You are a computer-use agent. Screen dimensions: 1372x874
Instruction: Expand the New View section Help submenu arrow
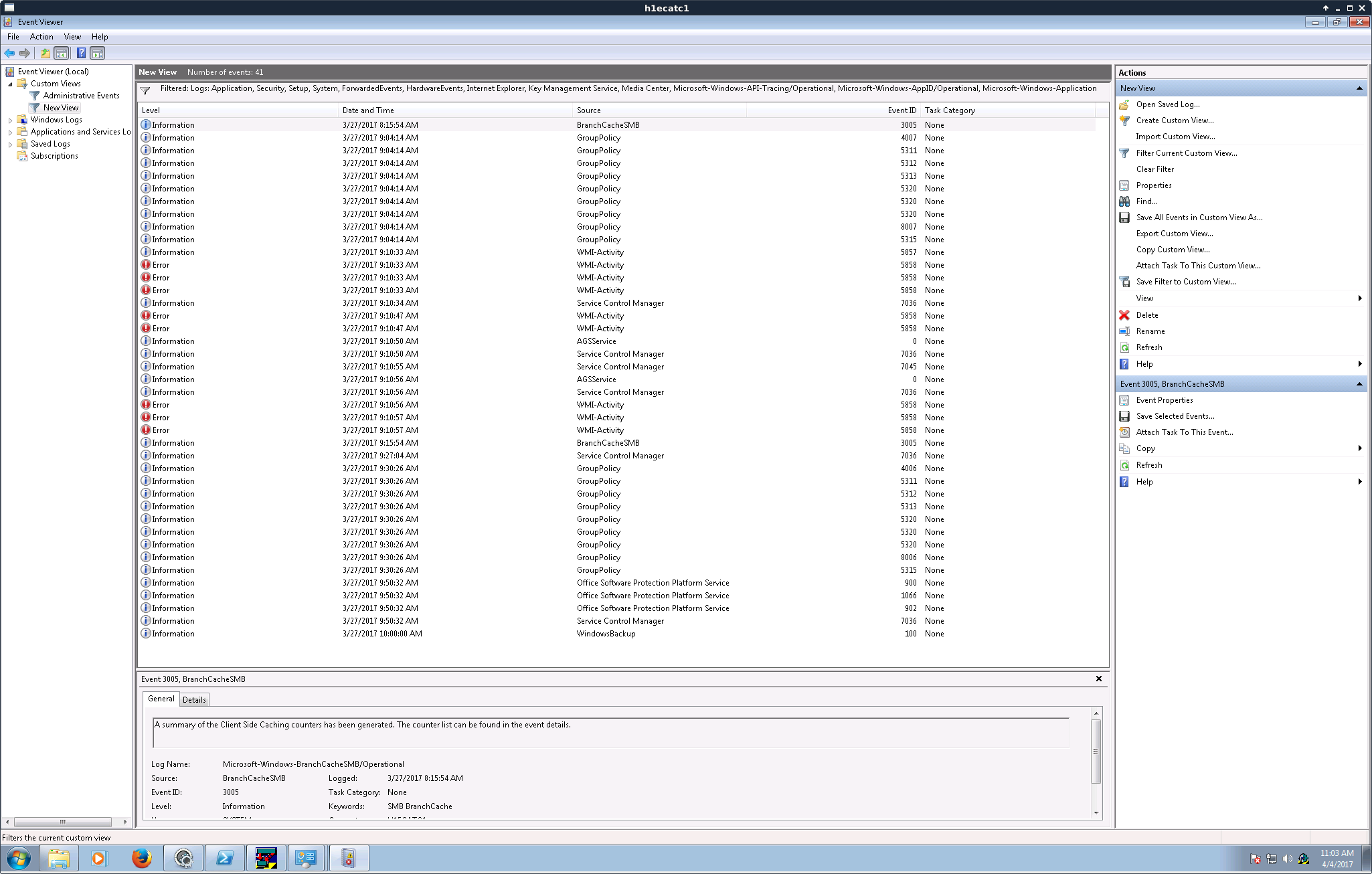[x=1360, y=364]
